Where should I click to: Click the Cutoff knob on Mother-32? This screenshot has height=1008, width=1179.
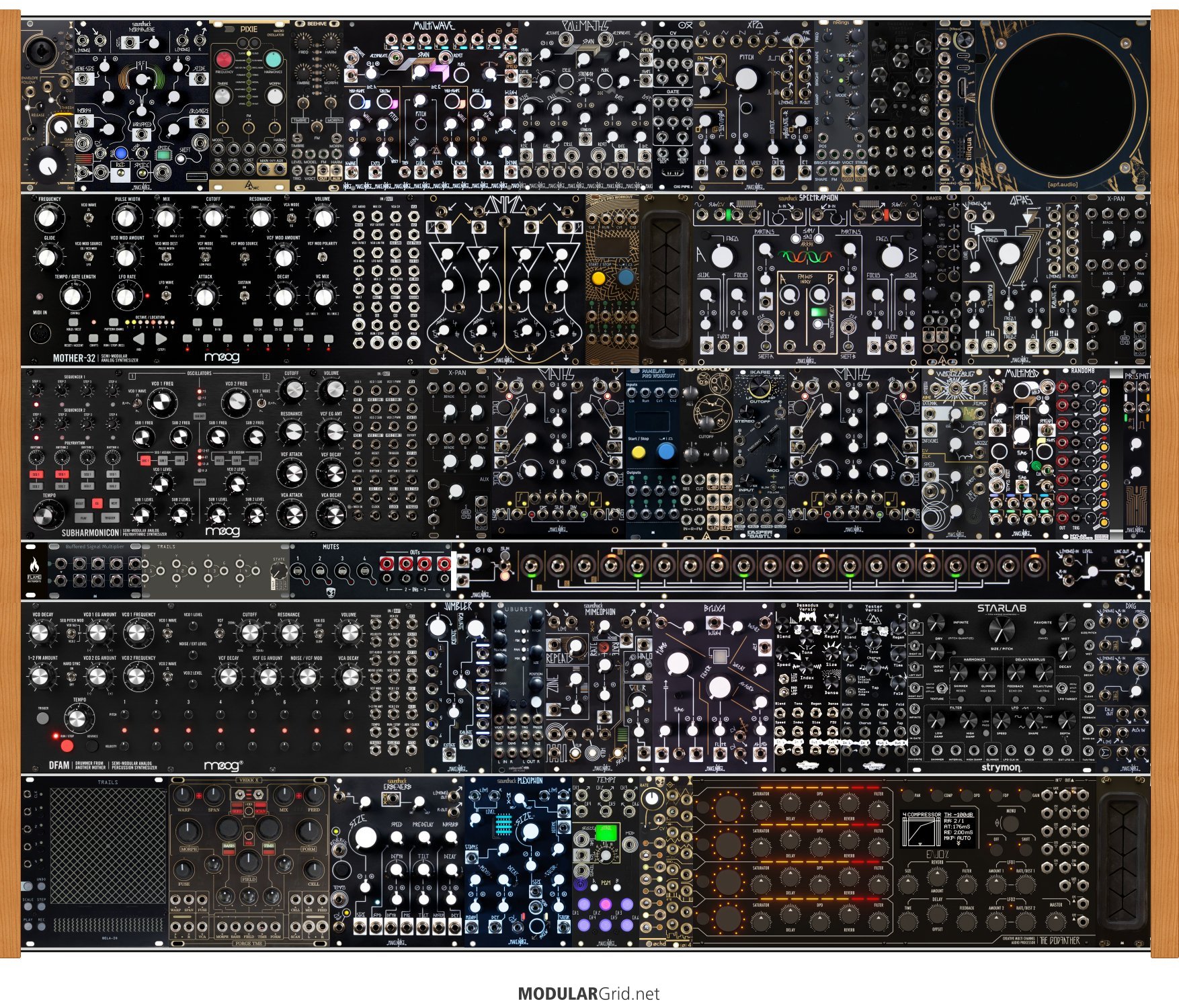pos(212,218)
